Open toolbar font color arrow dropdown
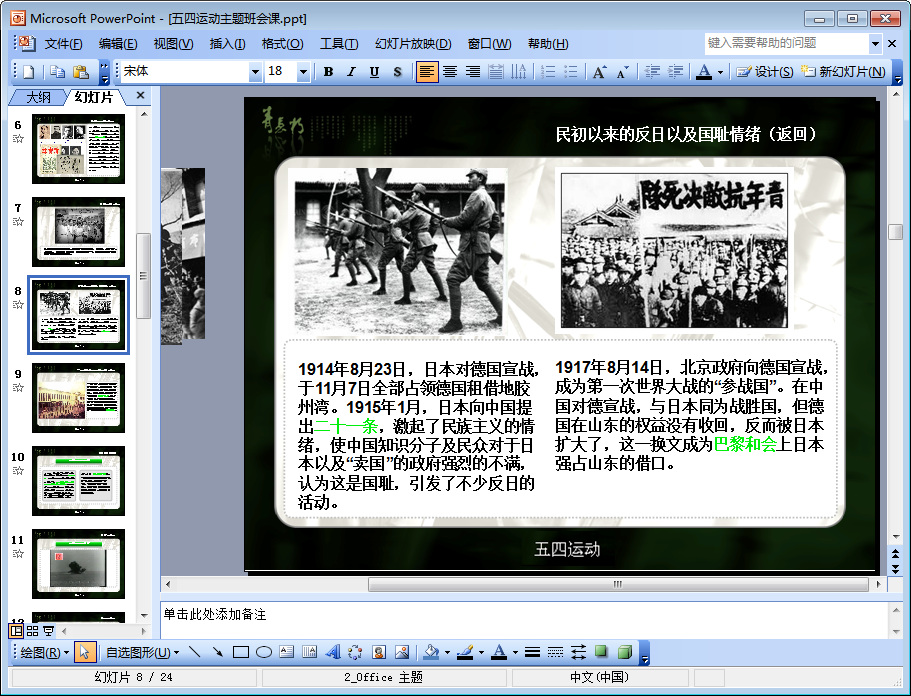This screenshot has width=911, height=696. pyautogui.click(x=720, y=72)
